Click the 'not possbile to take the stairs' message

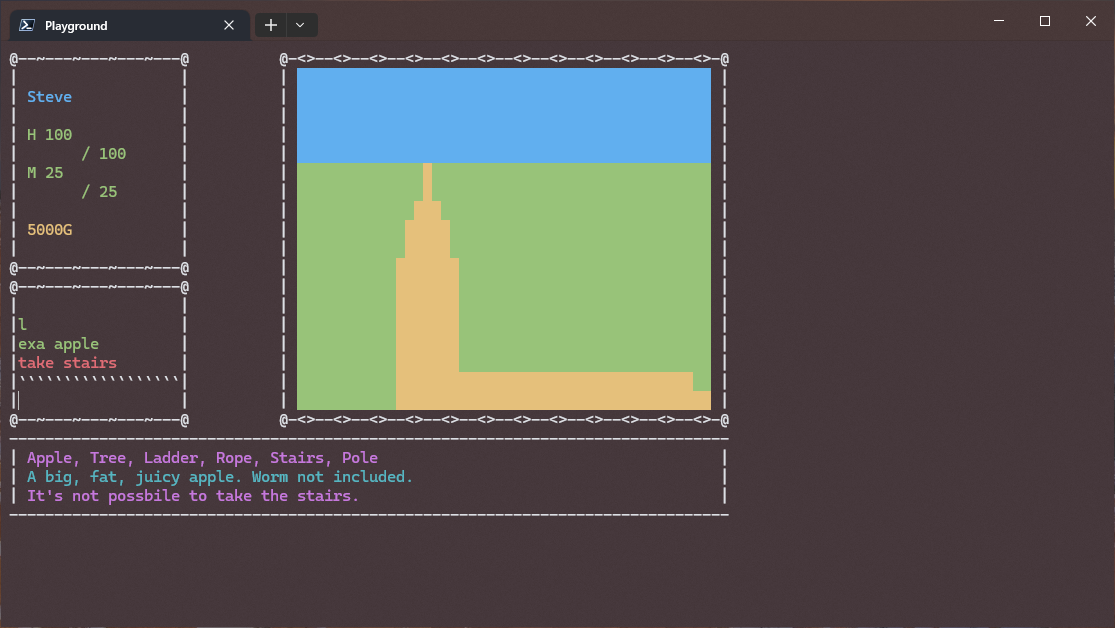192,496
